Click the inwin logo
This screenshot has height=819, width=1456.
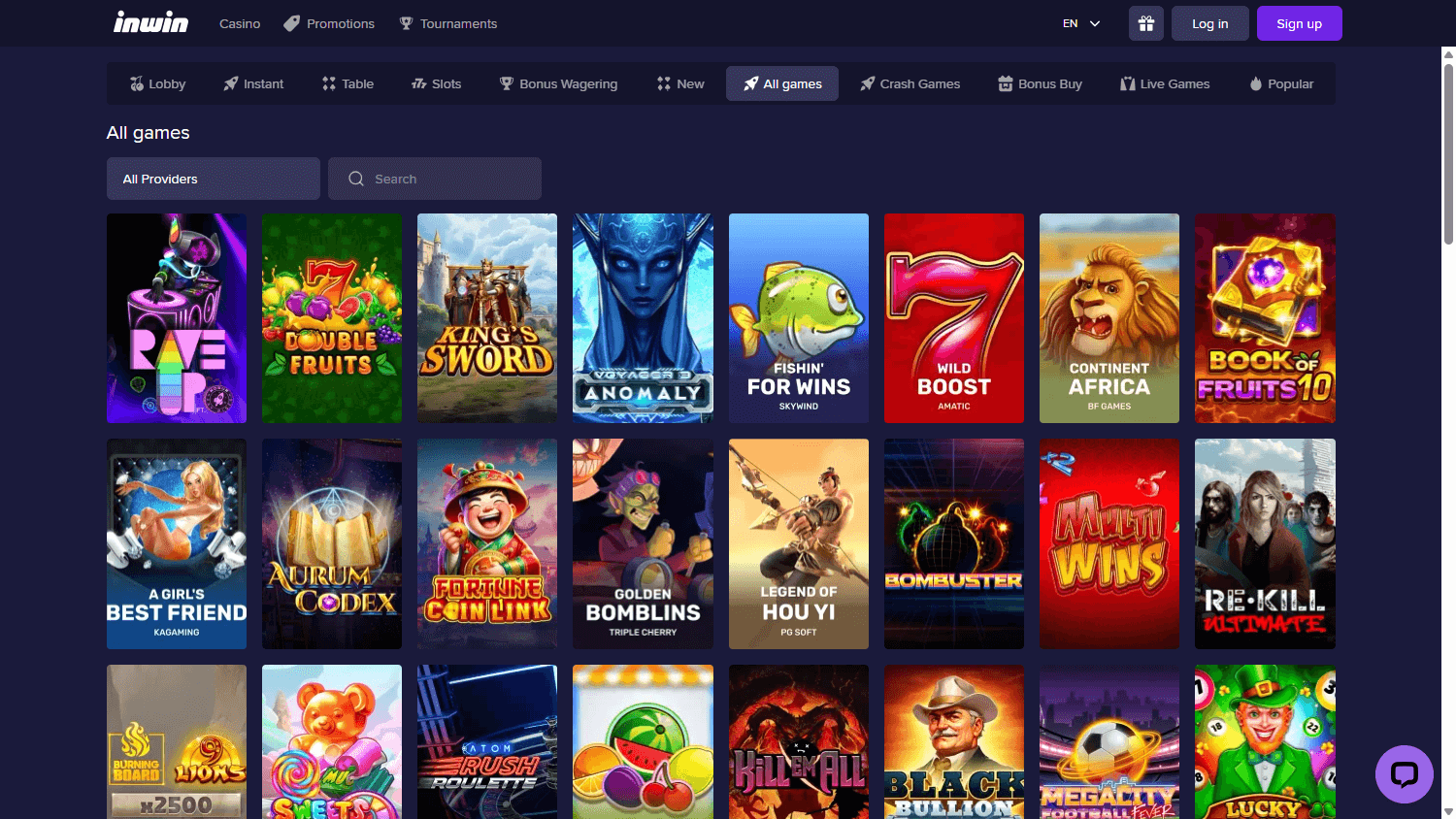click(x=150, y=23)
